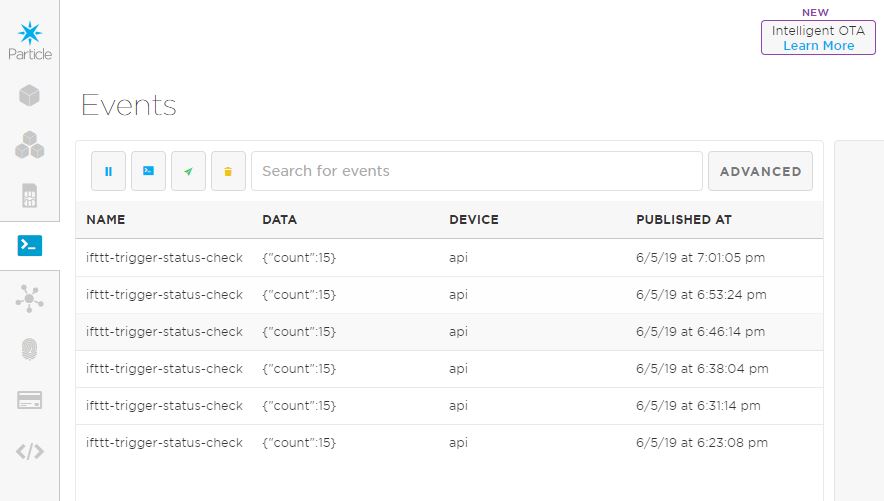This screenshot has width=884, height=501.
Task: Open Authentication fingerprint icon
Action: (29, 349)
